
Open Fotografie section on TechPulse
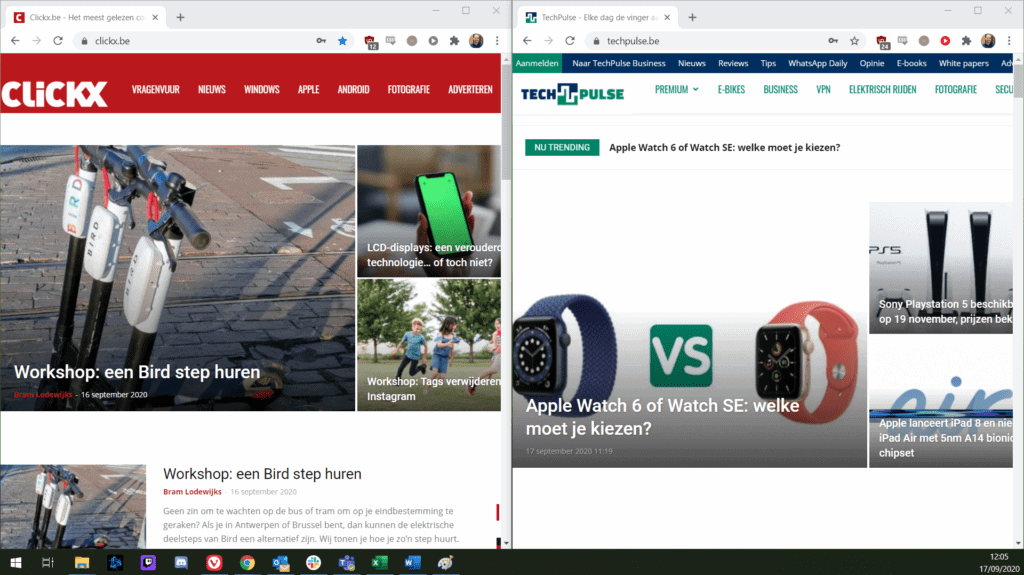tap(955, 90)
